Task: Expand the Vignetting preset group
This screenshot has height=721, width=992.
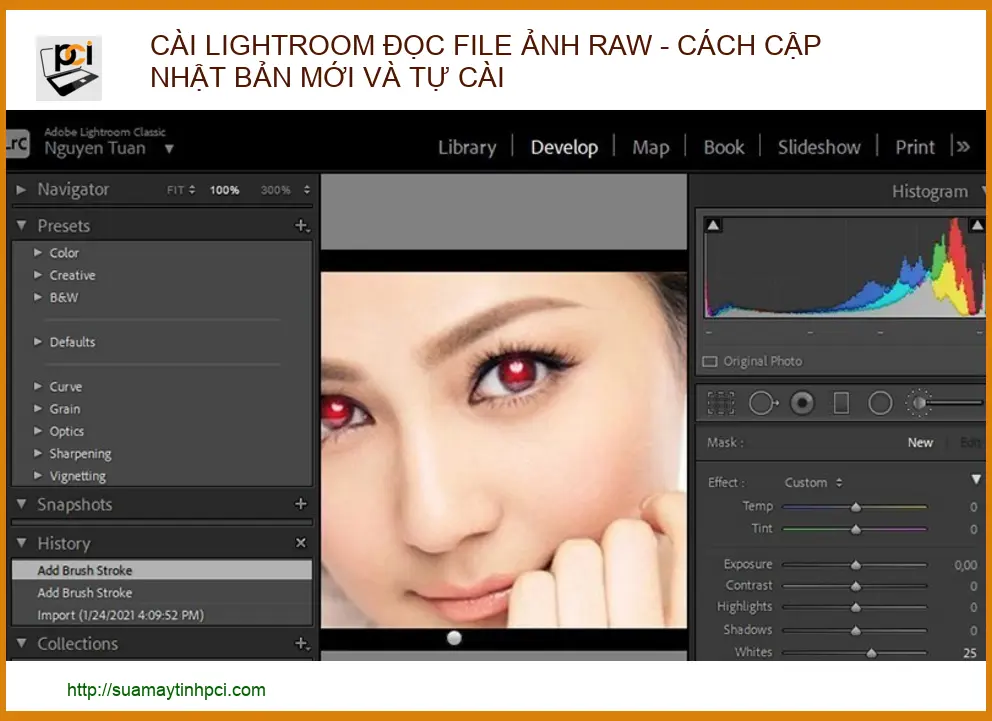Action: (x=38, y=475)
